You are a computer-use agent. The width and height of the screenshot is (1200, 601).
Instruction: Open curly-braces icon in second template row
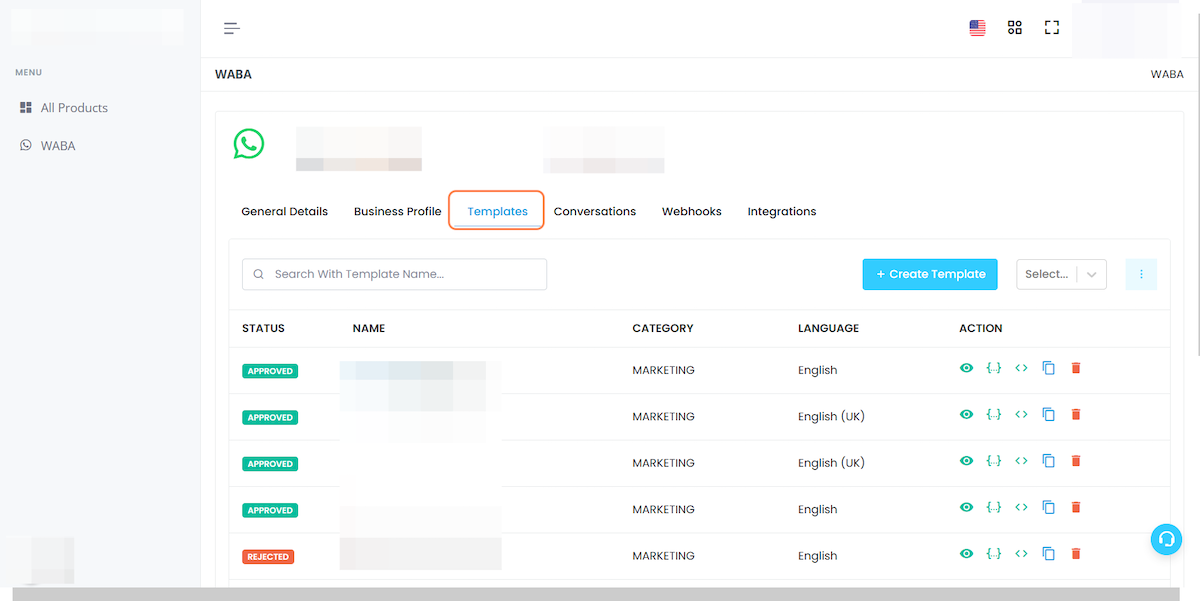coord(993,414)
